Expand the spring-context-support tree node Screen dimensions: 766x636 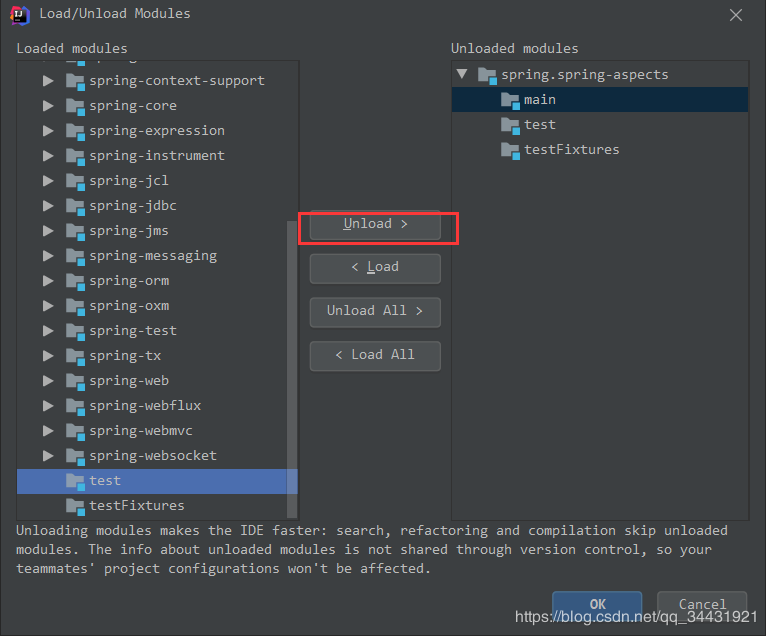[48, 81]
